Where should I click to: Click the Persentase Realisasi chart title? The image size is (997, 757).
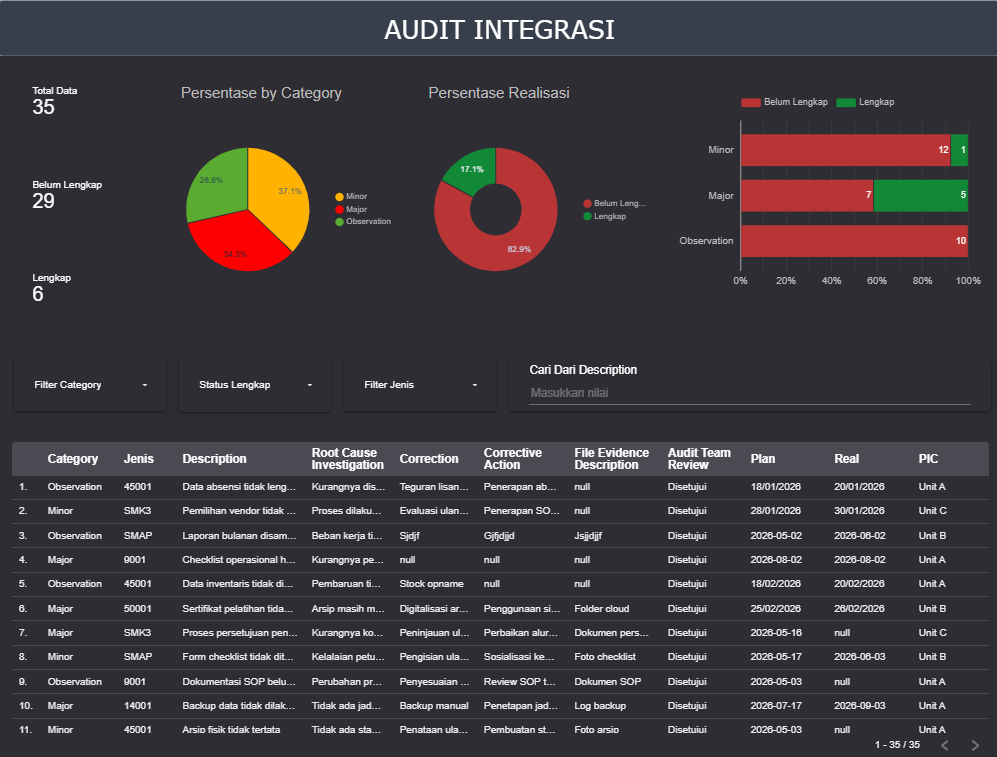(499, 93)
